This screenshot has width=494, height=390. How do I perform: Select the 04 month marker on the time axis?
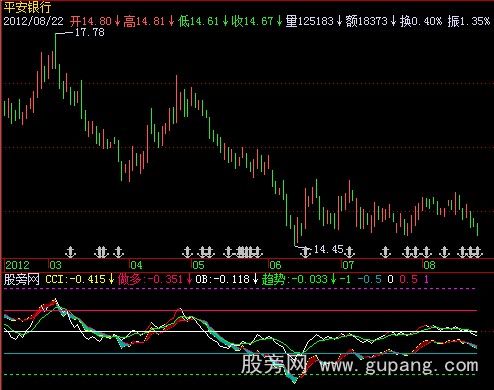tap(136, 265)
